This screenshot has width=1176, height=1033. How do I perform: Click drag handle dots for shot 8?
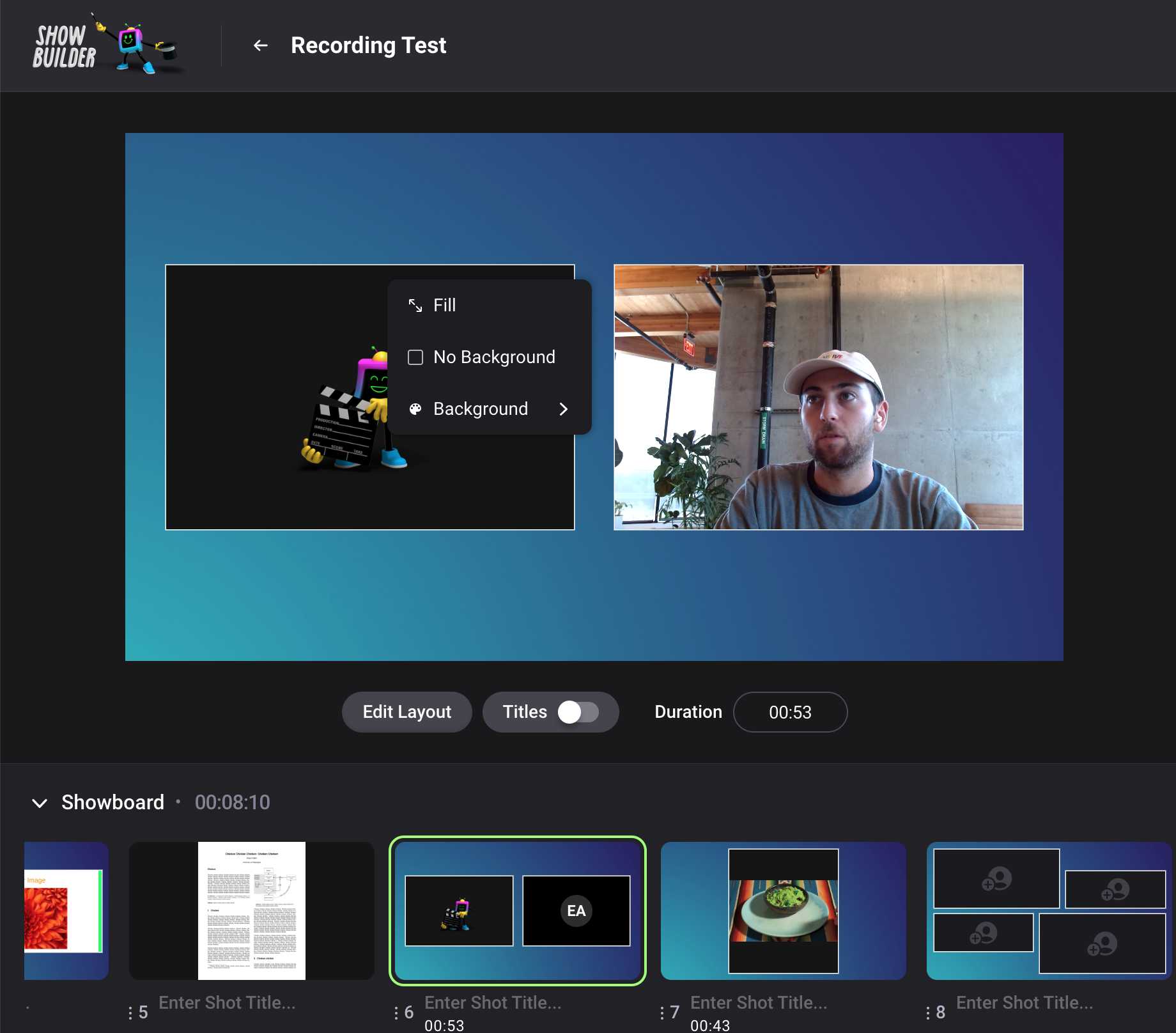(x=928, y=1013)
